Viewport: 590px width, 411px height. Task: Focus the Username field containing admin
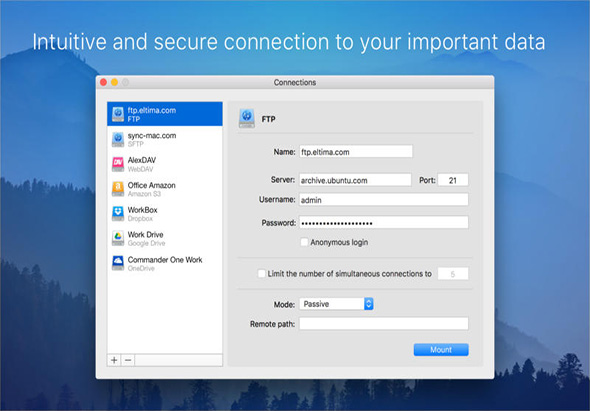[384, 200]
